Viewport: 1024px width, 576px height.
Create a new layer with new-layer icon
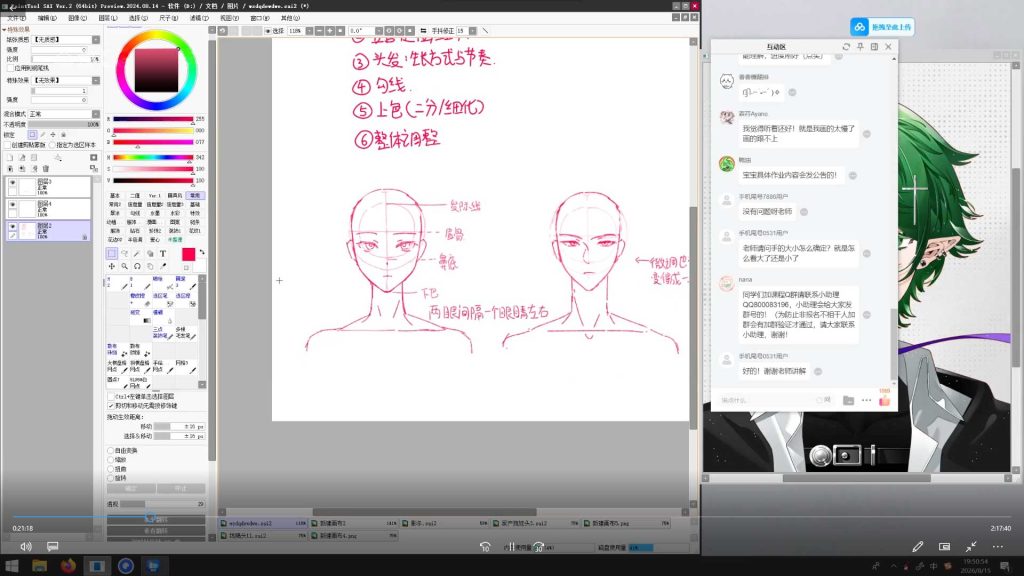(10, 157)
